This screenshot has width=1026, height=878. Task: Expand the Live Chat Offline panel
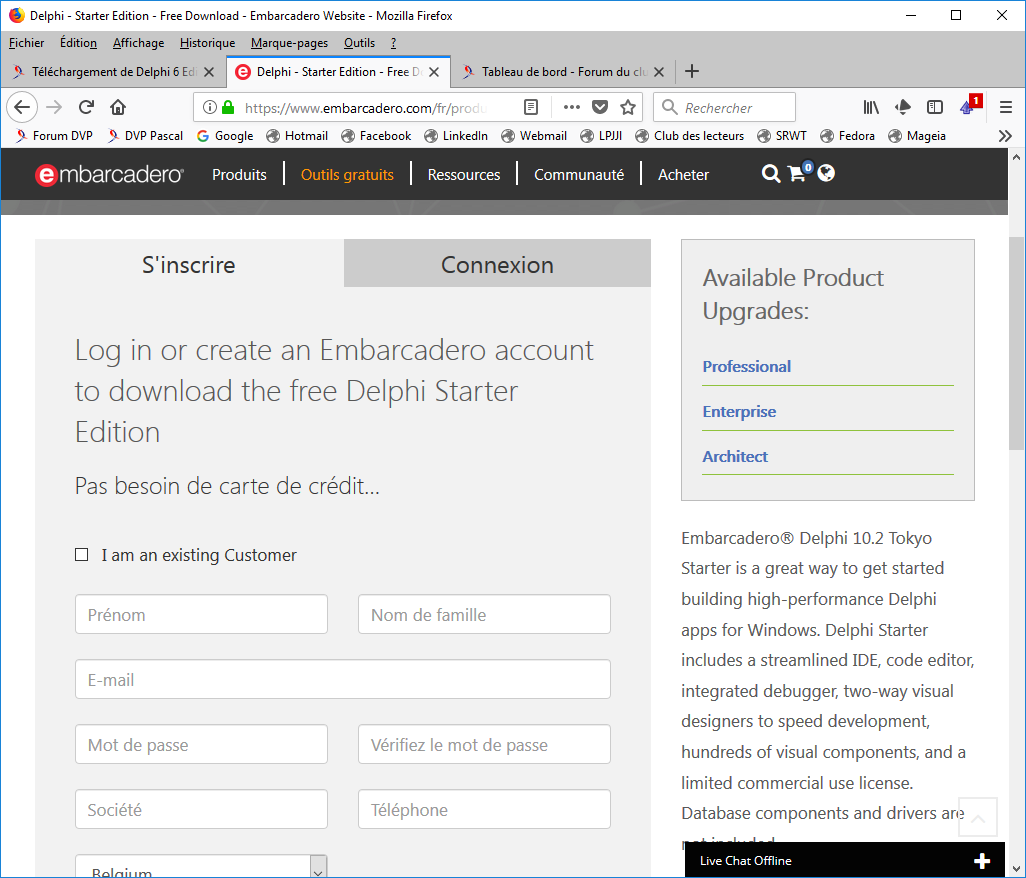point(982,861)
